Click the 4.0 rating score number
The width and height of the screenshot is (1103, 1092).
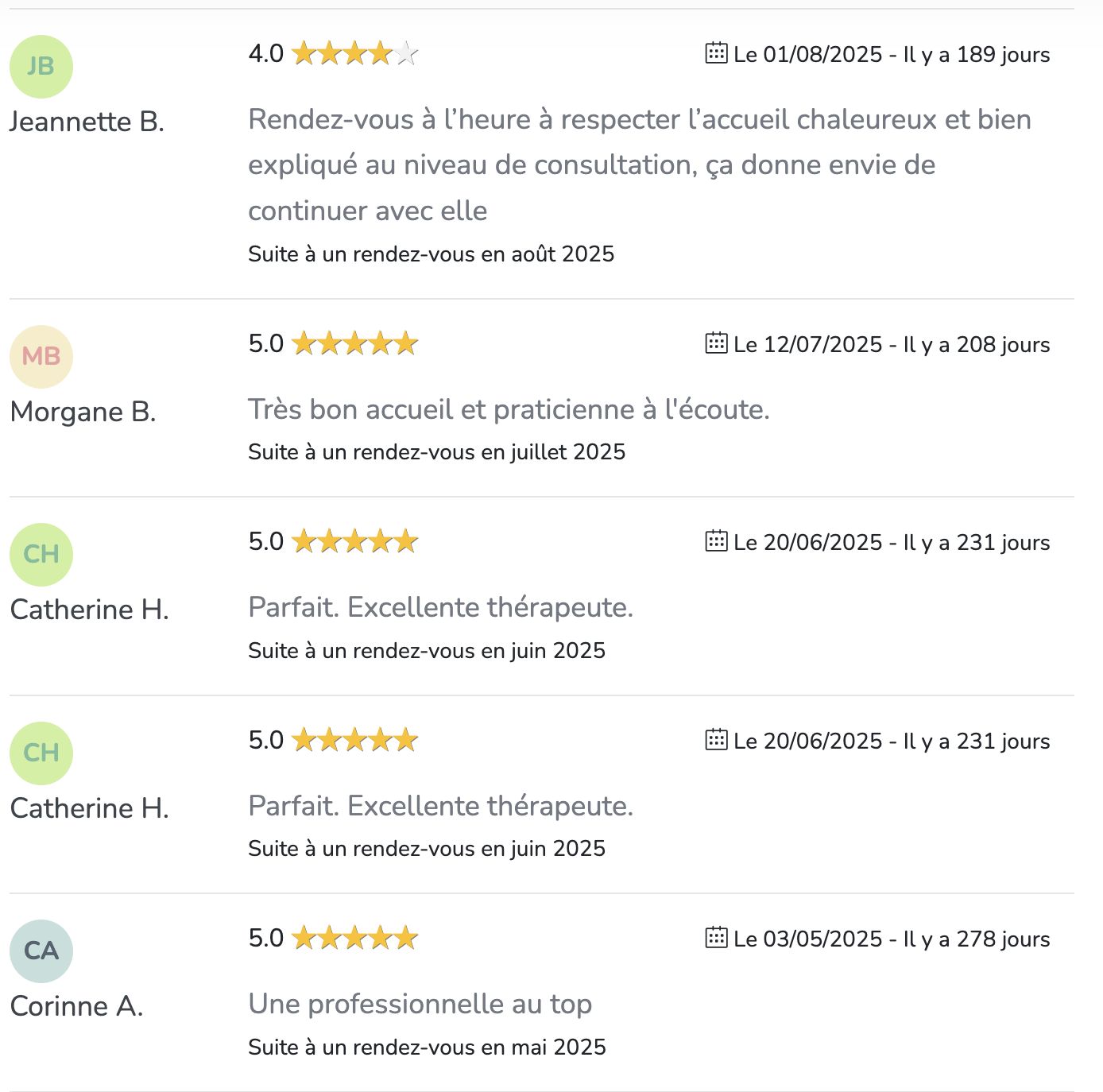[265, 54]
